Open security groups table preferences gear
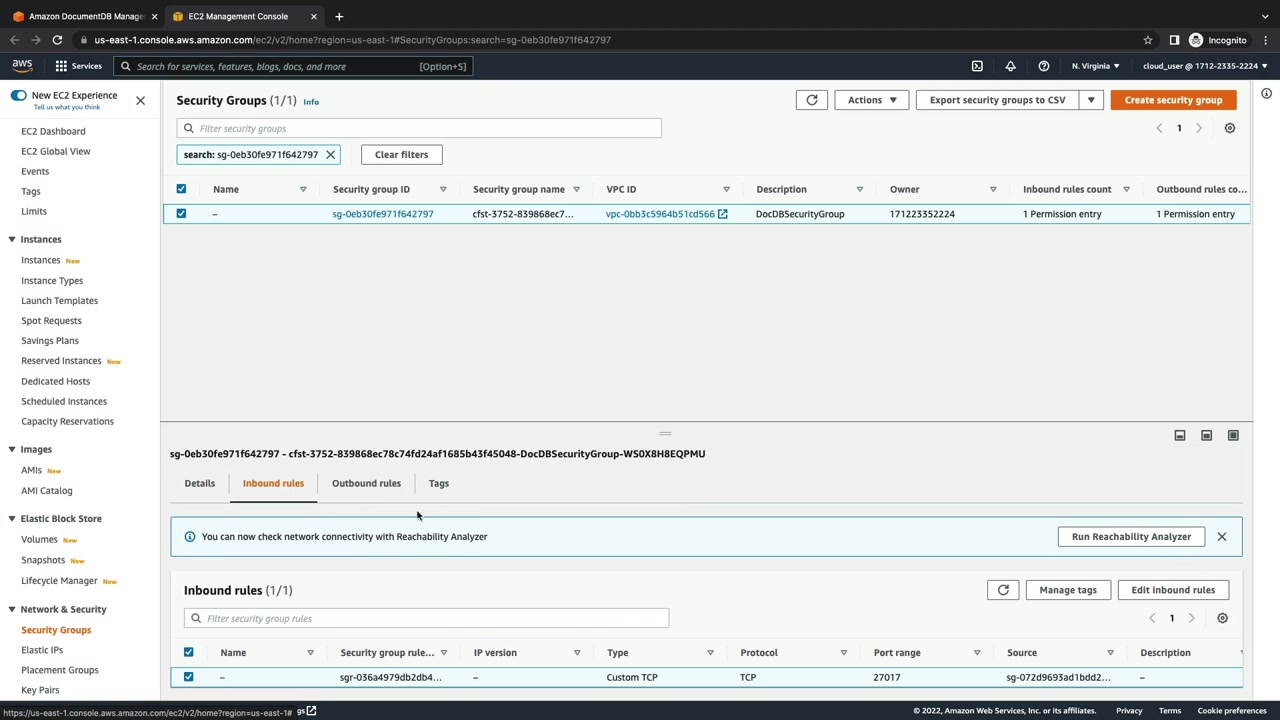This screenshot has width=1280, height=720. 1230,128
